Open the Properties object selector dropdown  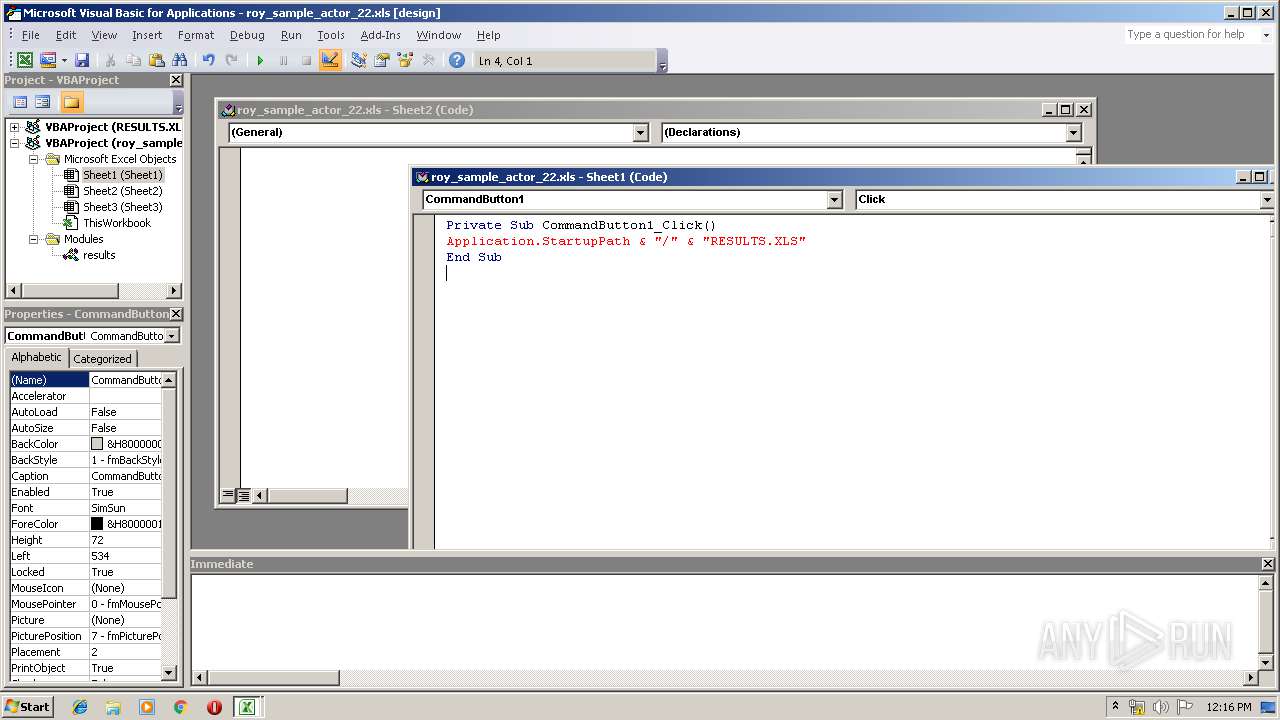click(172, 336)
